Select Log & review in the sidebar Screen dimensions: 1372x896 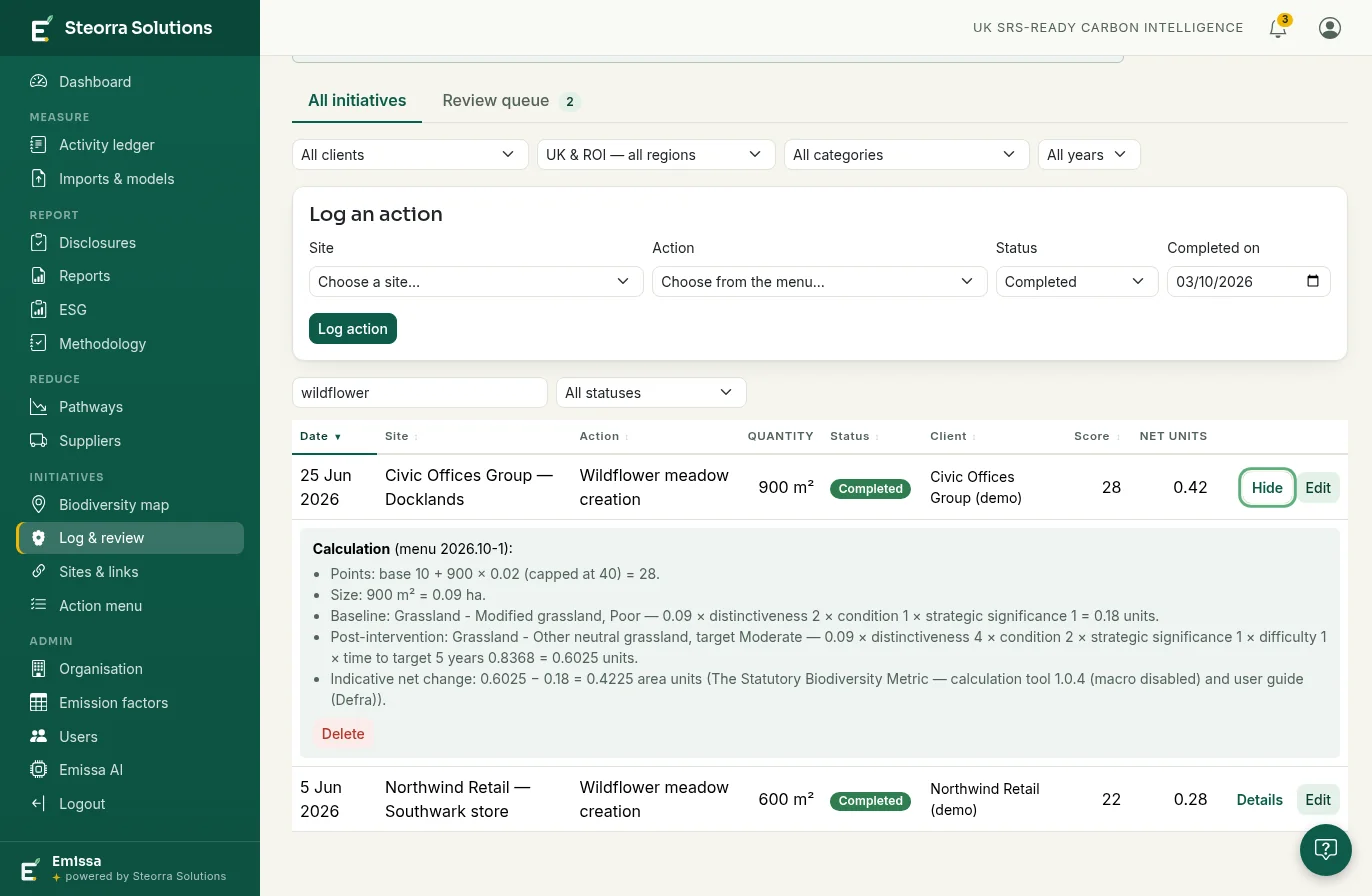click(130, 538)
